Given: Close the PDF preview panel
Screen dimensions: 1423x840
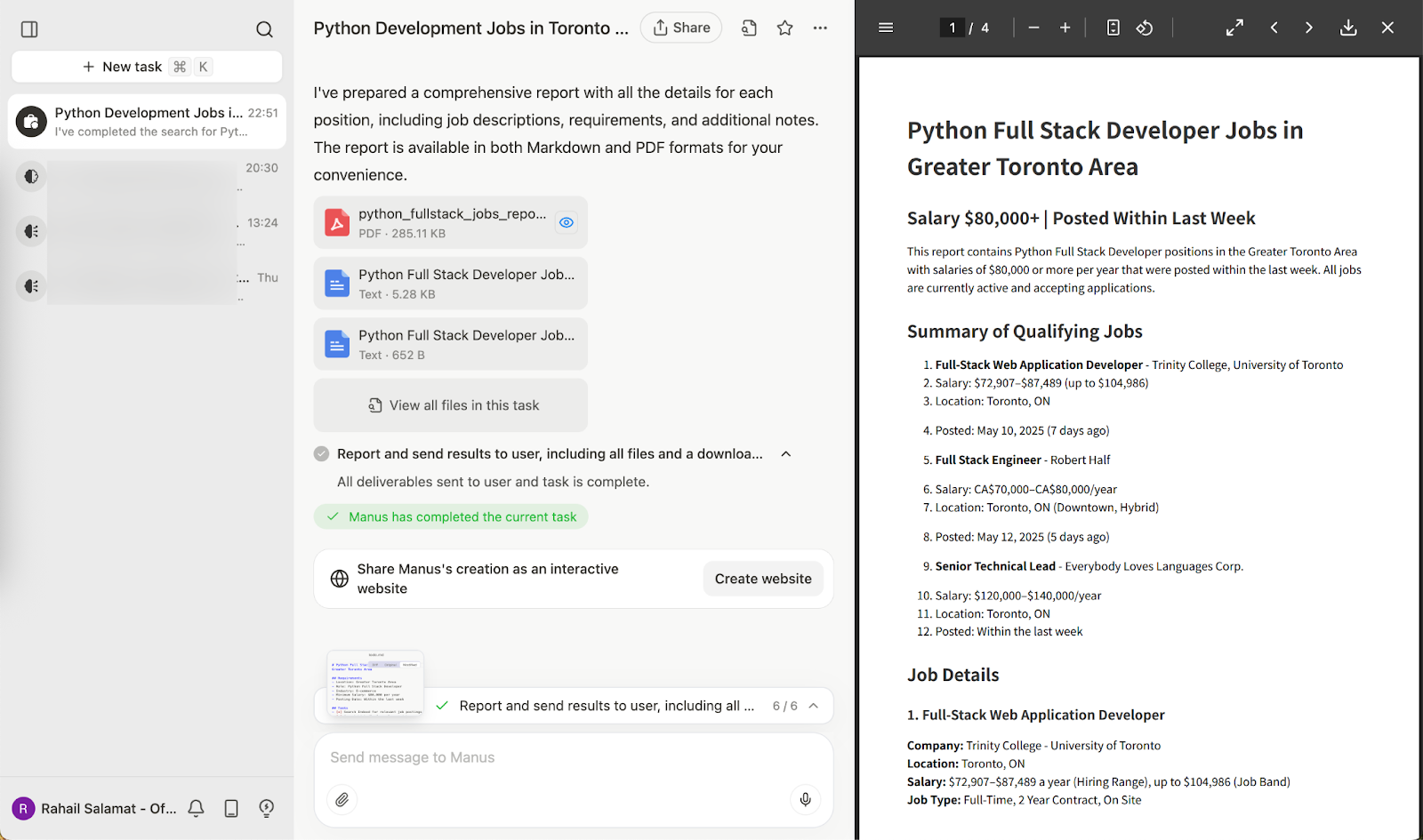Looking at the screenshot, I should 1387,28.
